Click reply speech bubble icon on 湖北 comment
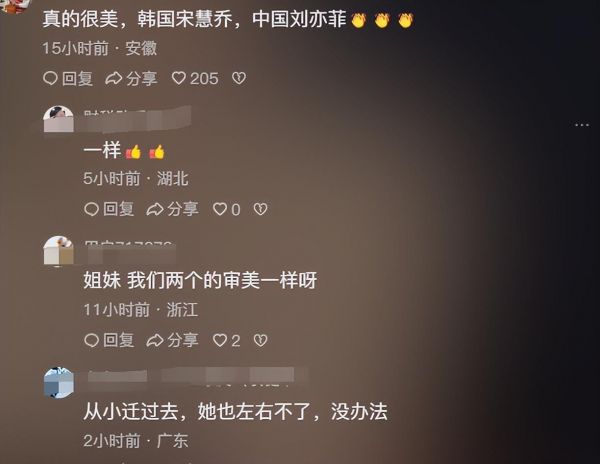 [x=91, y=209]
